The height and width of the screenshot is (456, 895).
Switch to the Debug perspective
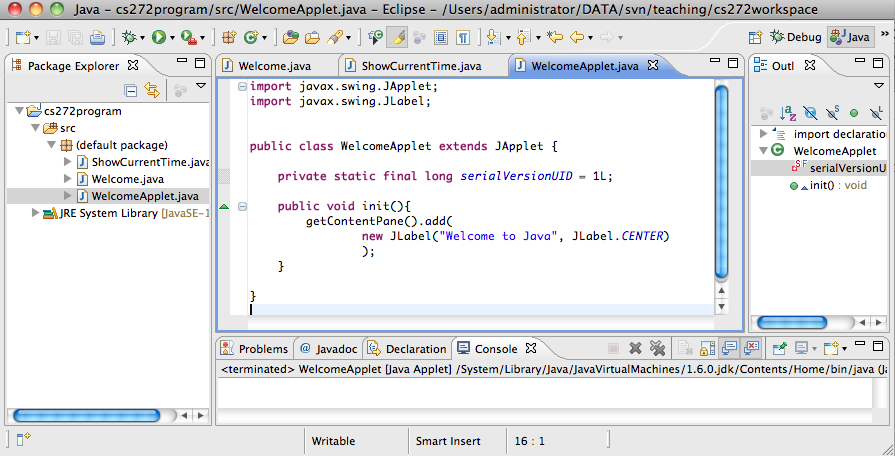[795, 37]
